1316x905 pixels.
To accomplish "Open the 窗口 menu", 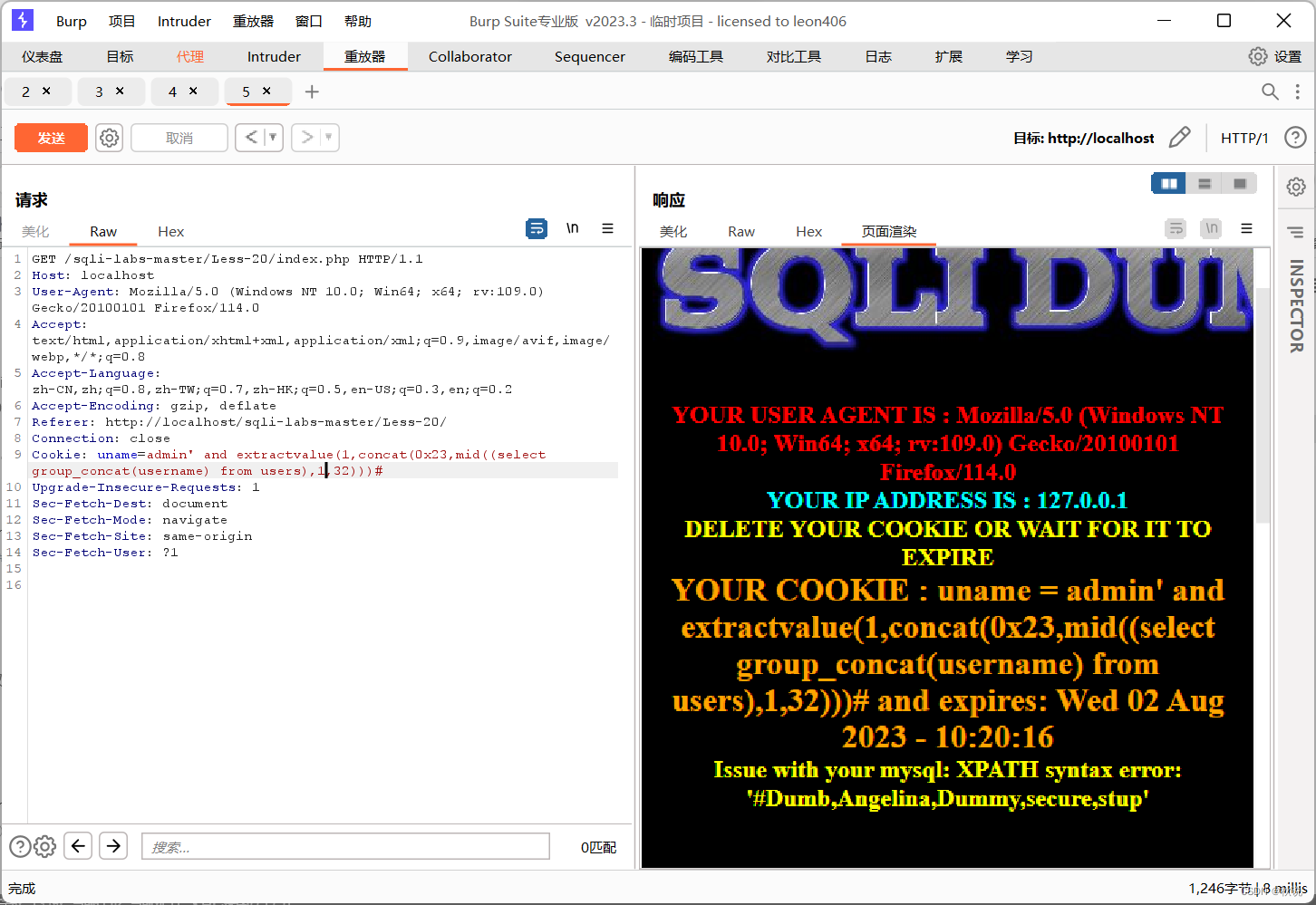I will [x=309, y=21].
